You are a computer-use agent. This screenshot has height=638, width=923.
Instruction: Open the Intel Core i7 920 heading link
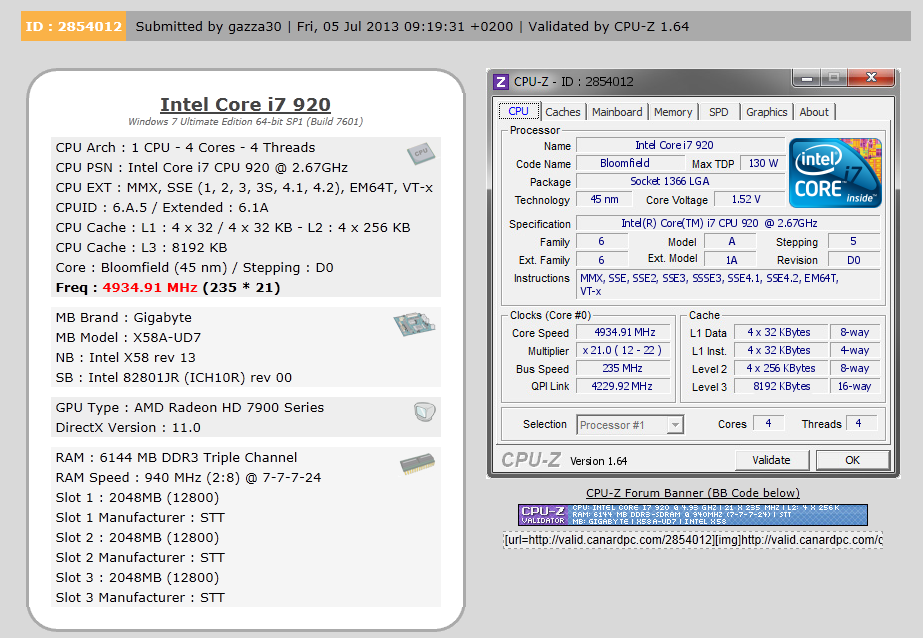pyautogui.click(x=245, y=105)
